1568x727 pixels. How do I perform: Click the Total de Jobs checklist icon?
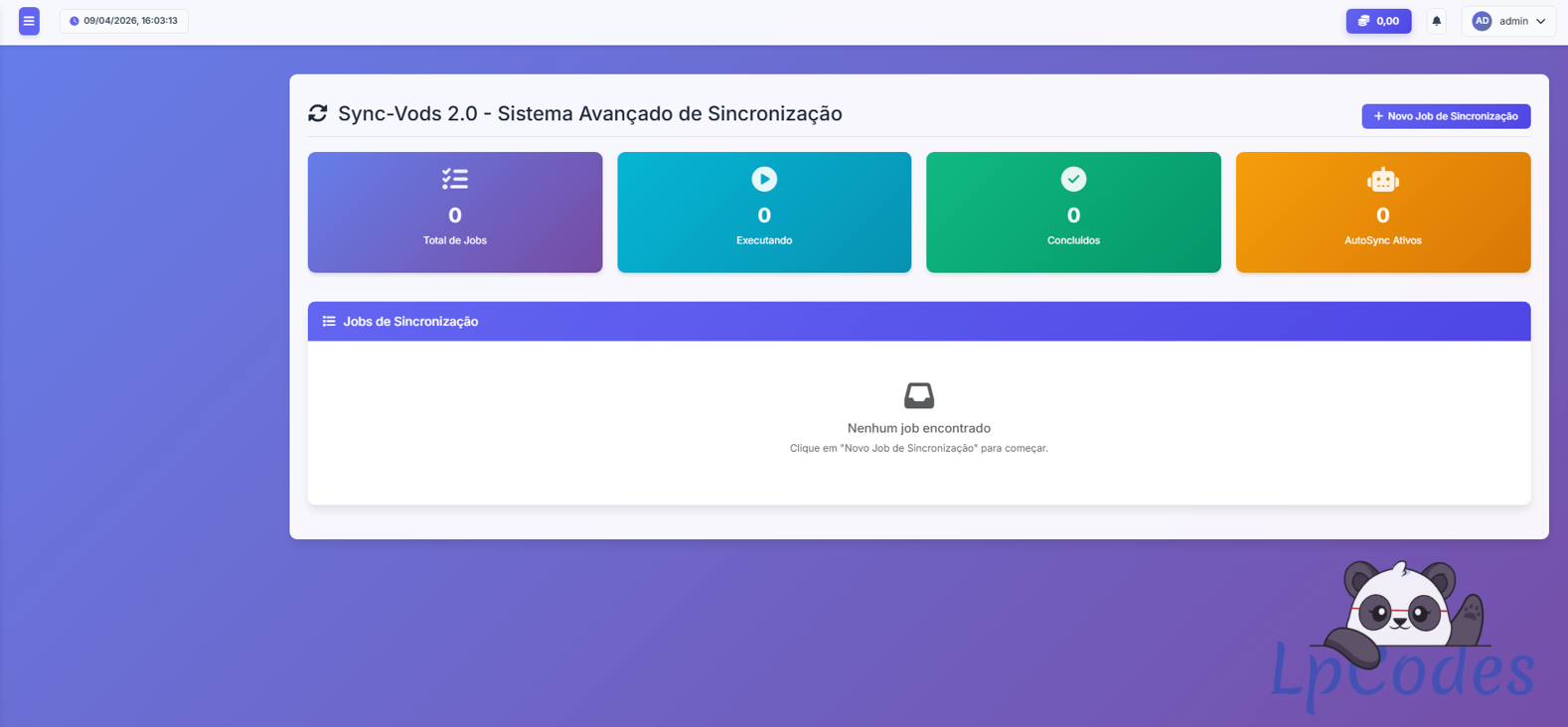pos(455,179)
